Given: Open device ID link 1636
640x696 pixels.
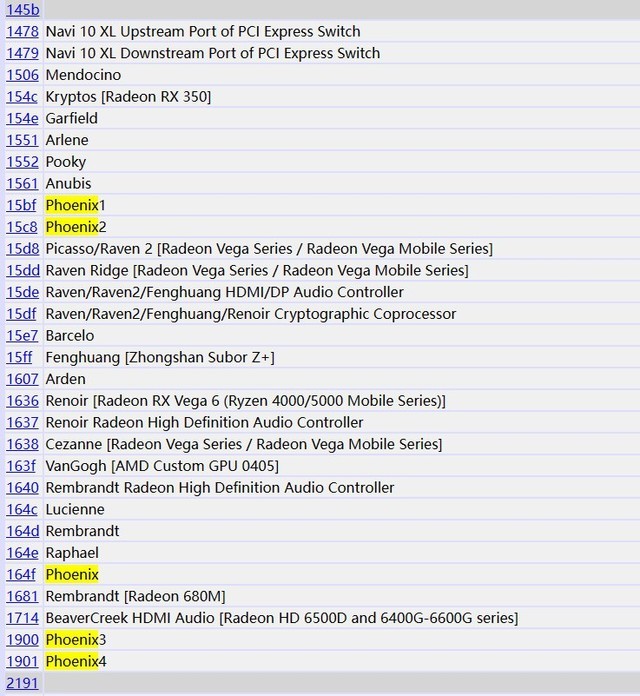Looking at the screenshot, I should pyautogui.click(x=23, y=401).
